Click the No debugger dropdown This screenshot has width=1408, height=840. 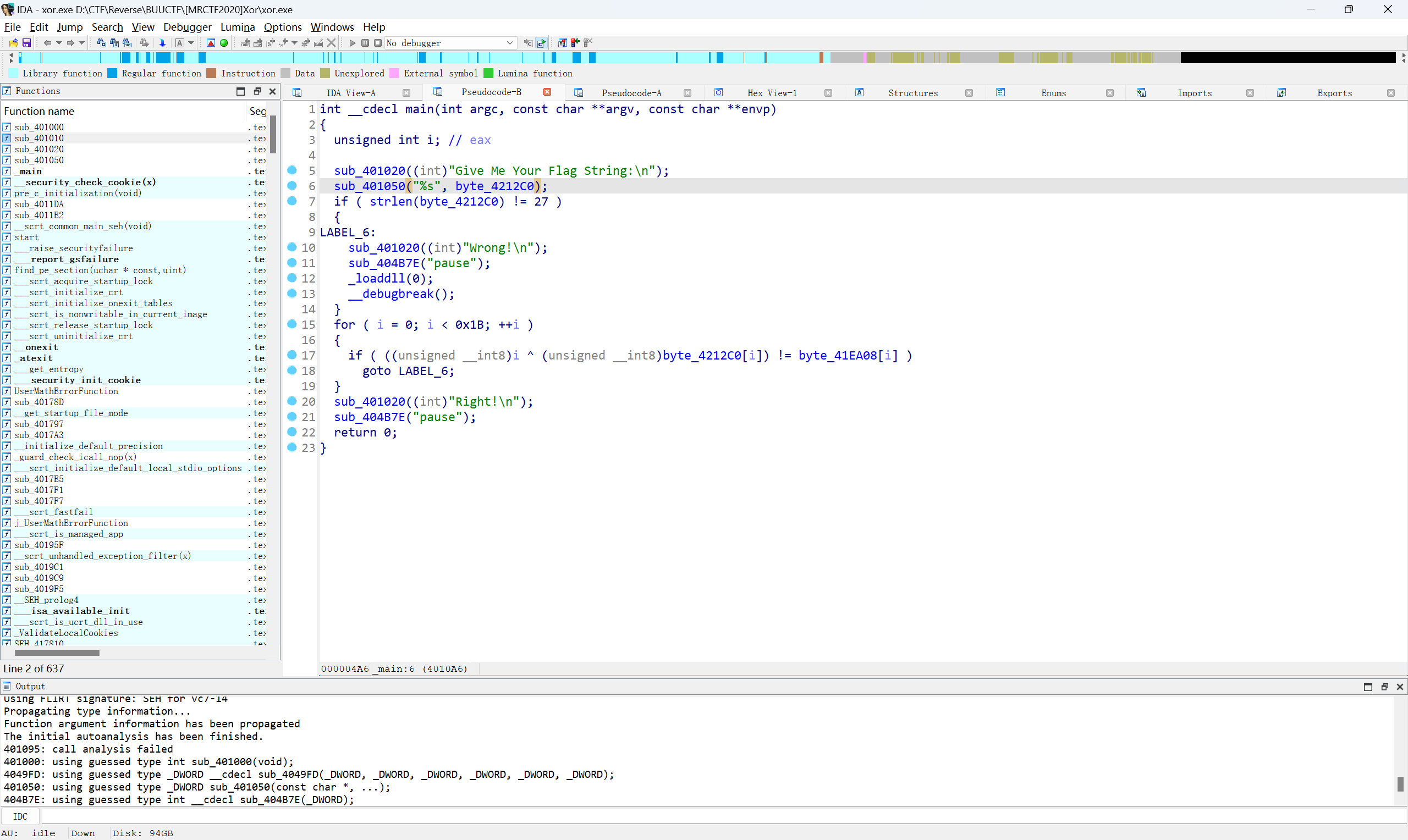pos(448,42)
